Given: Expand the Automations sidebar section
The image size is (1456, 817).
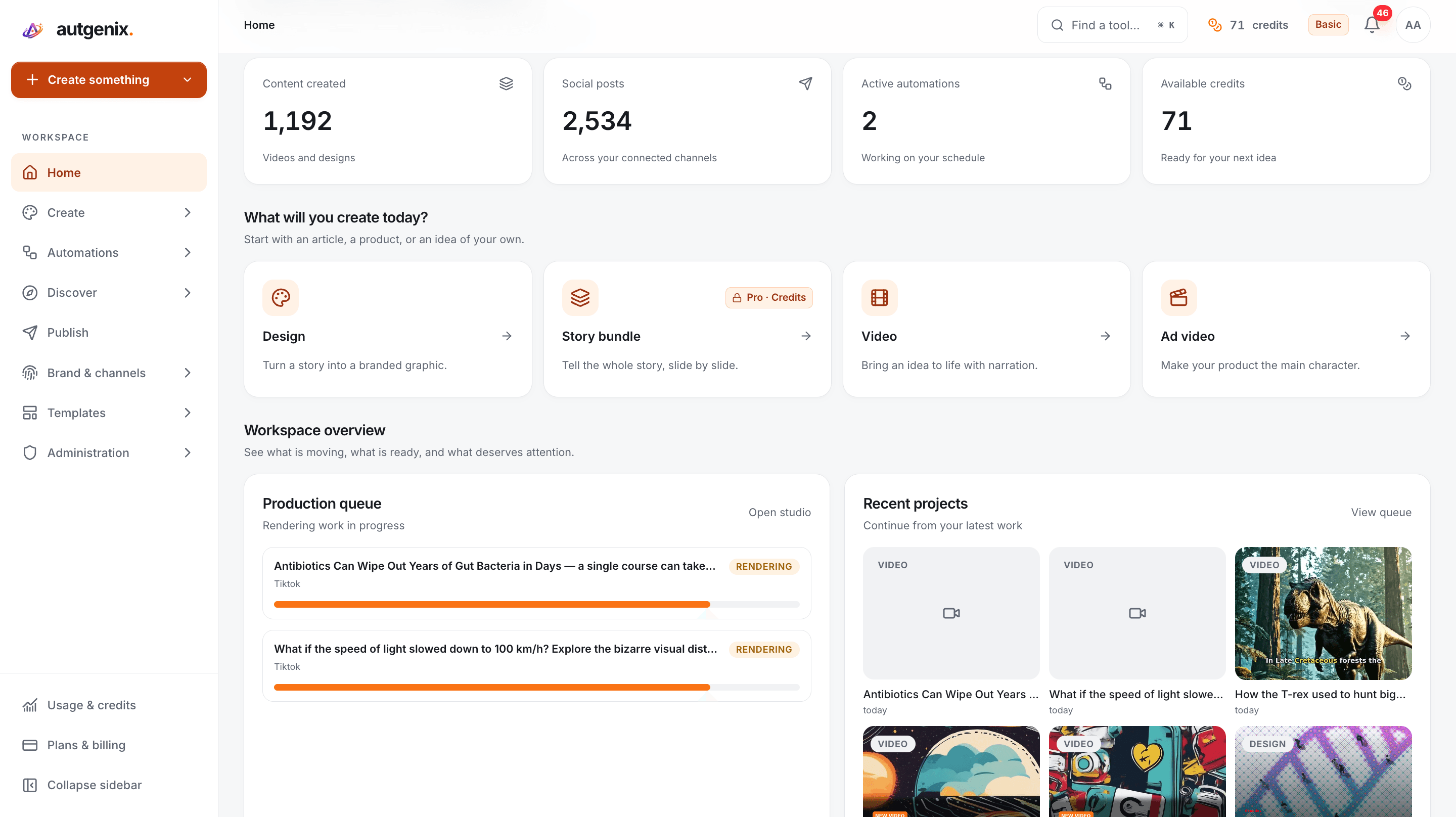Looking at the screenshot, I should coord(187,252).
